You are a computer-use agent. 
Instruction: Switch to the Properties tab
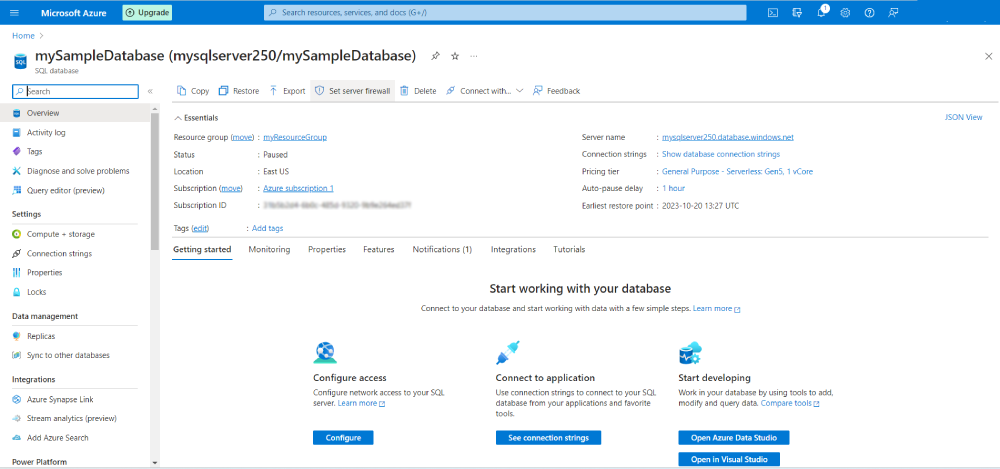(x=327, y=249)
